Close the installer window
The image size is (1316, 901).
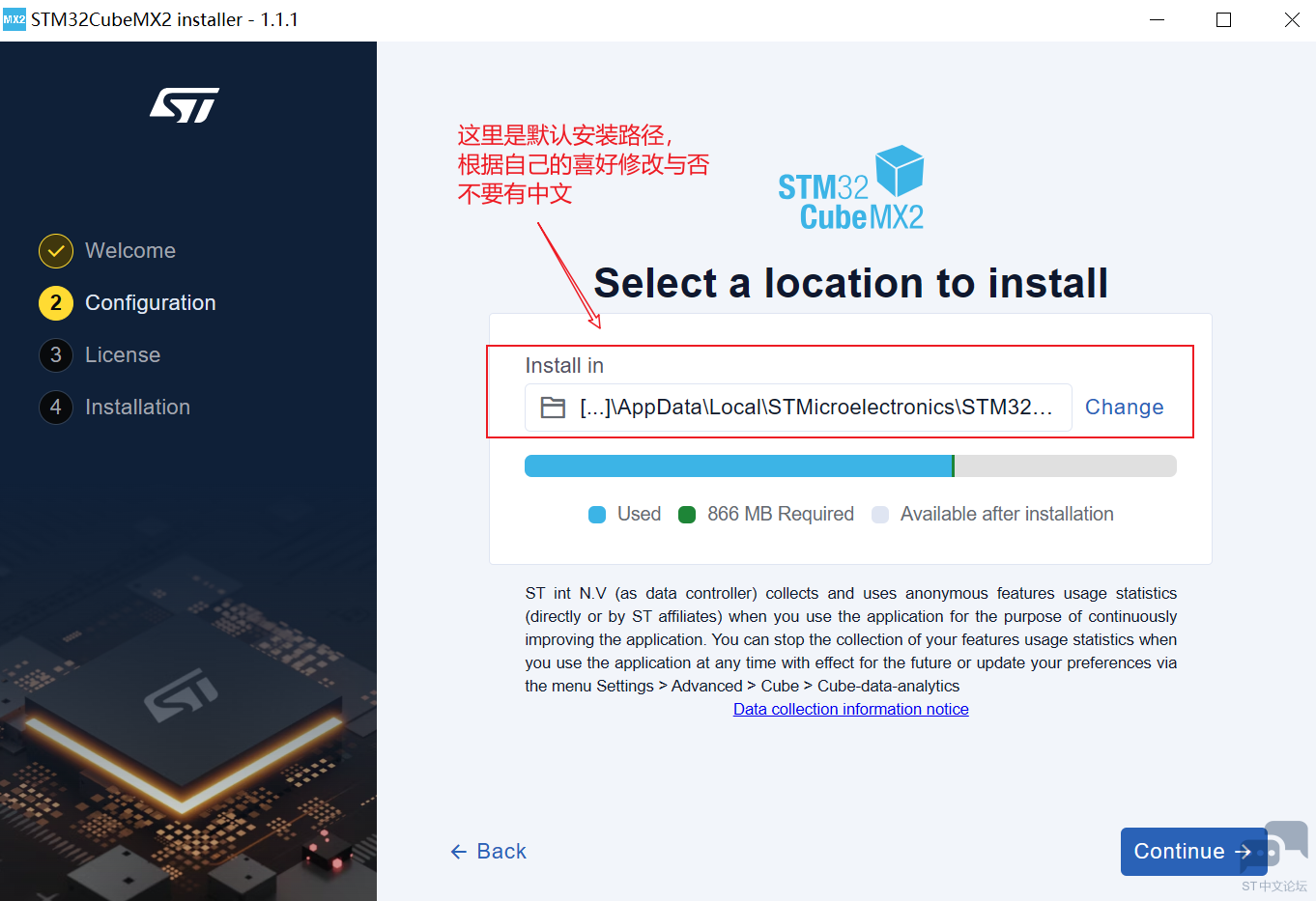pos(1292,20)
